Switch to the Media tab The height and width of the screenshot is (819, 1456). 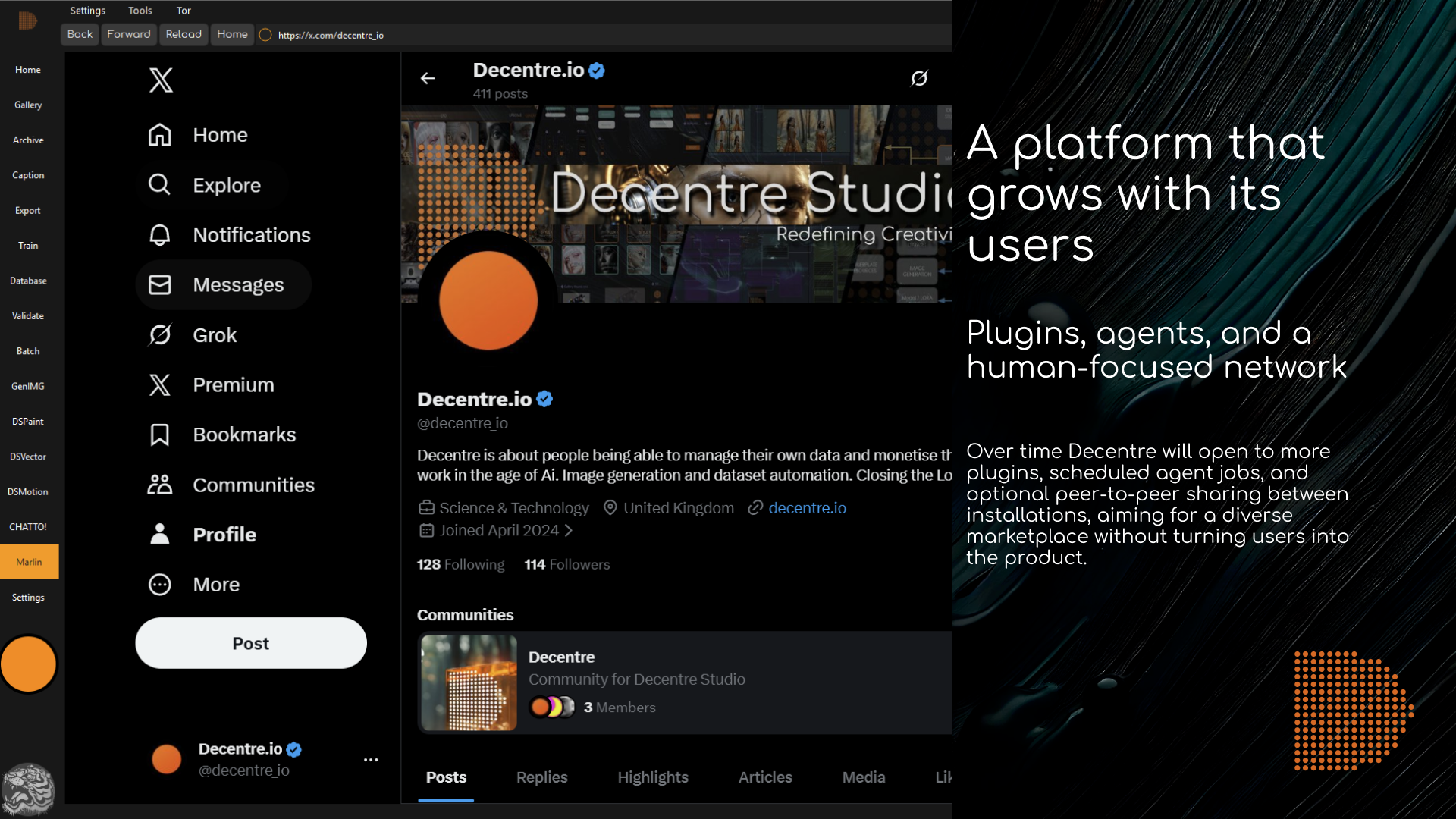coord(864,777)
